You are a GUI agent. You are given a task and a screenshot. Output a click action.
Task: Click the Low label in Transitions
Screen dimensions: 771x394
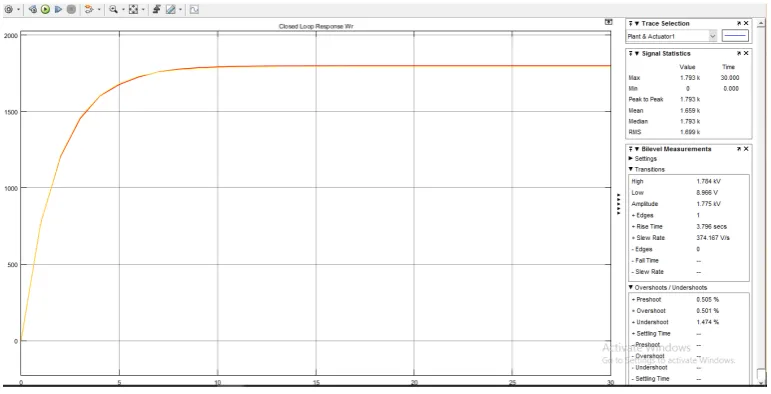point(637,193)
